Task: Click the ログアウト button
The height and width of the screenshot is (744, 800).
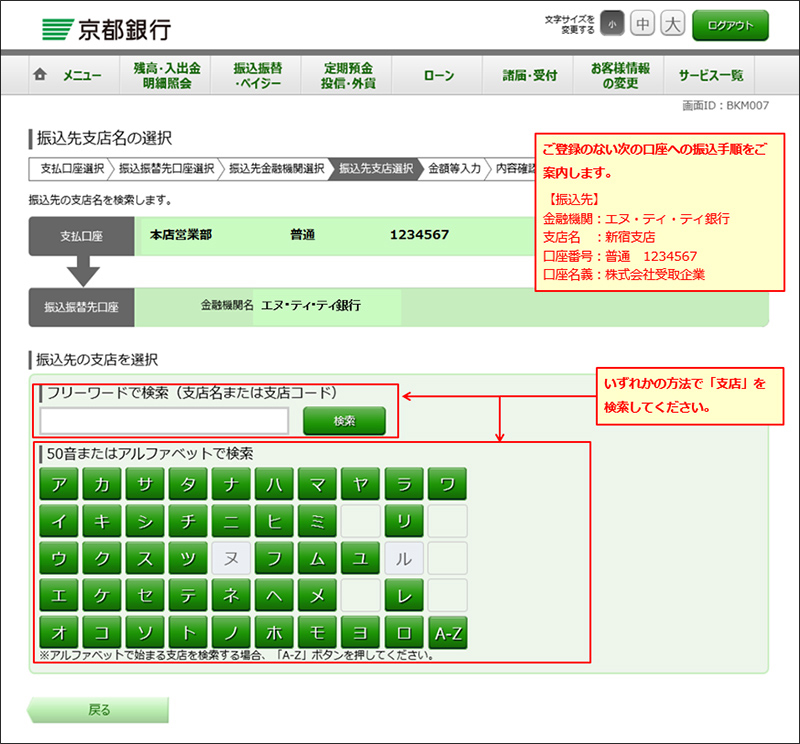Action: [x=730, y=26]
